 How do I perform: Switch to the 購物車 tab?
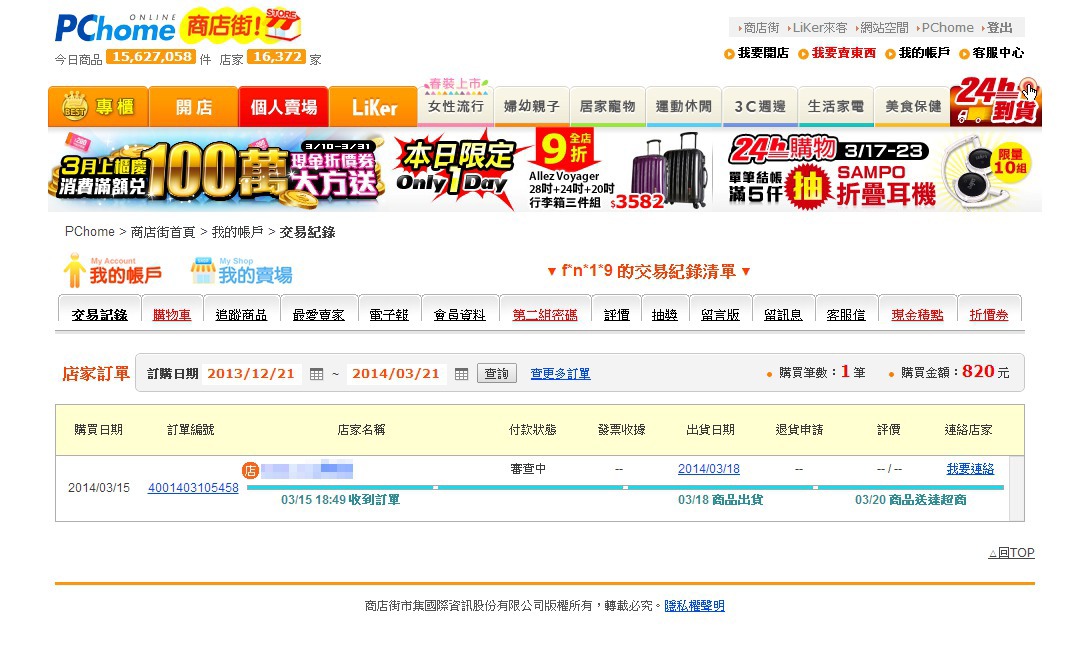[x=172, y=314]
